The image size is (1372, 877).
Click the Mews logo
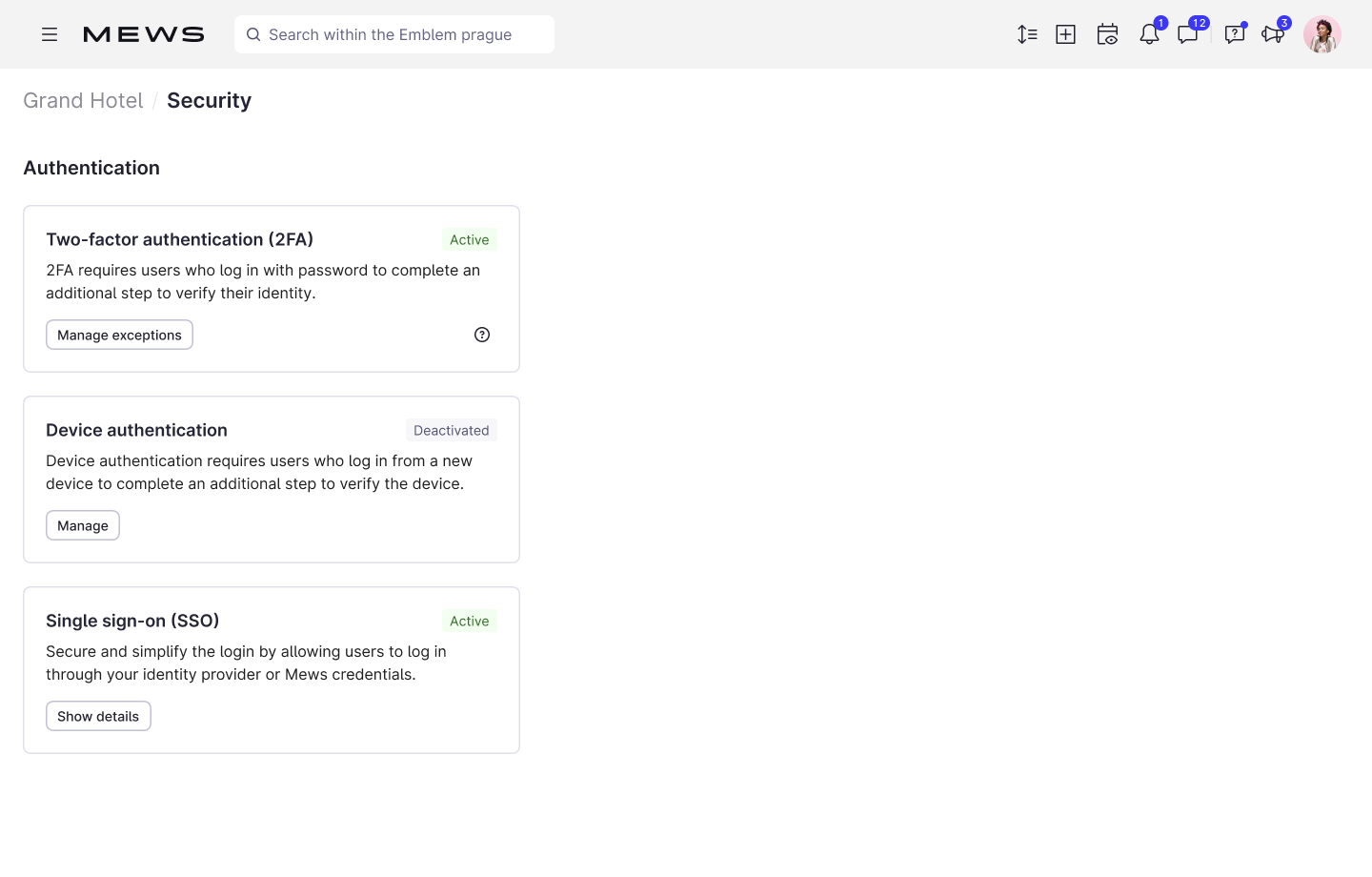pyautogui.click(x=144, y=34)
